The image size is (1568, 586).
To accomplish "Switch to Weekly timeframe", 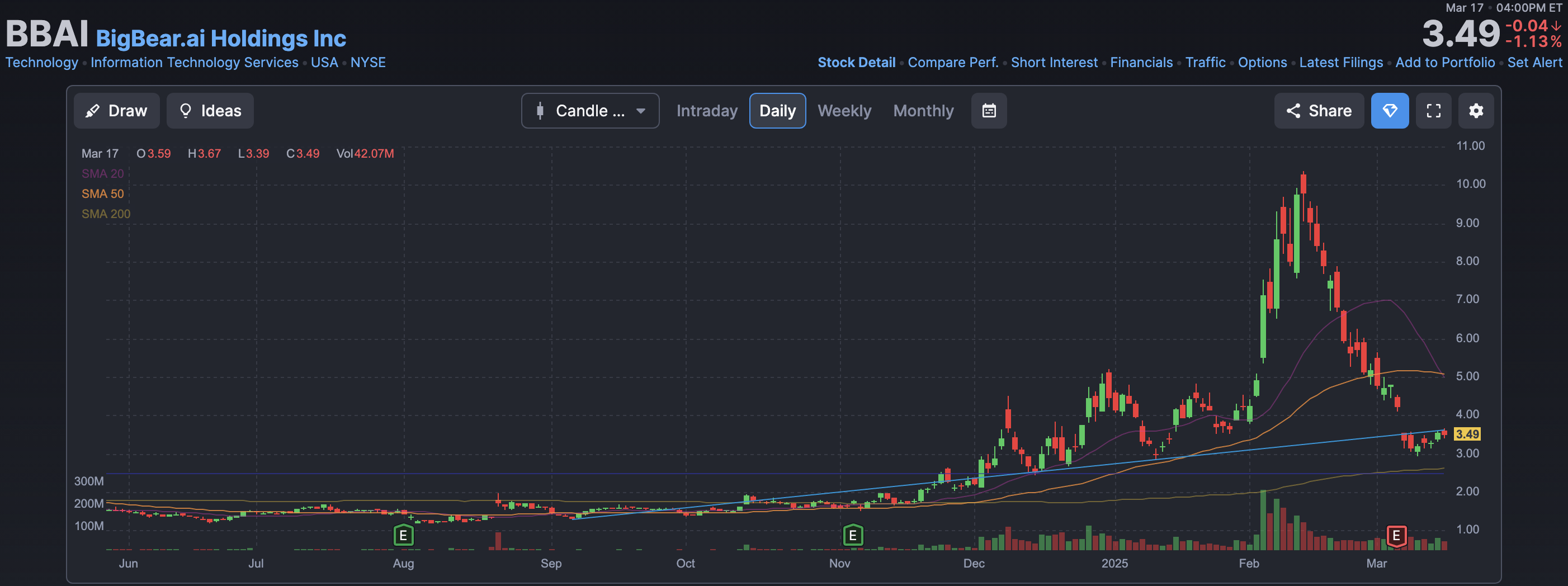I will tap(844, 111).
